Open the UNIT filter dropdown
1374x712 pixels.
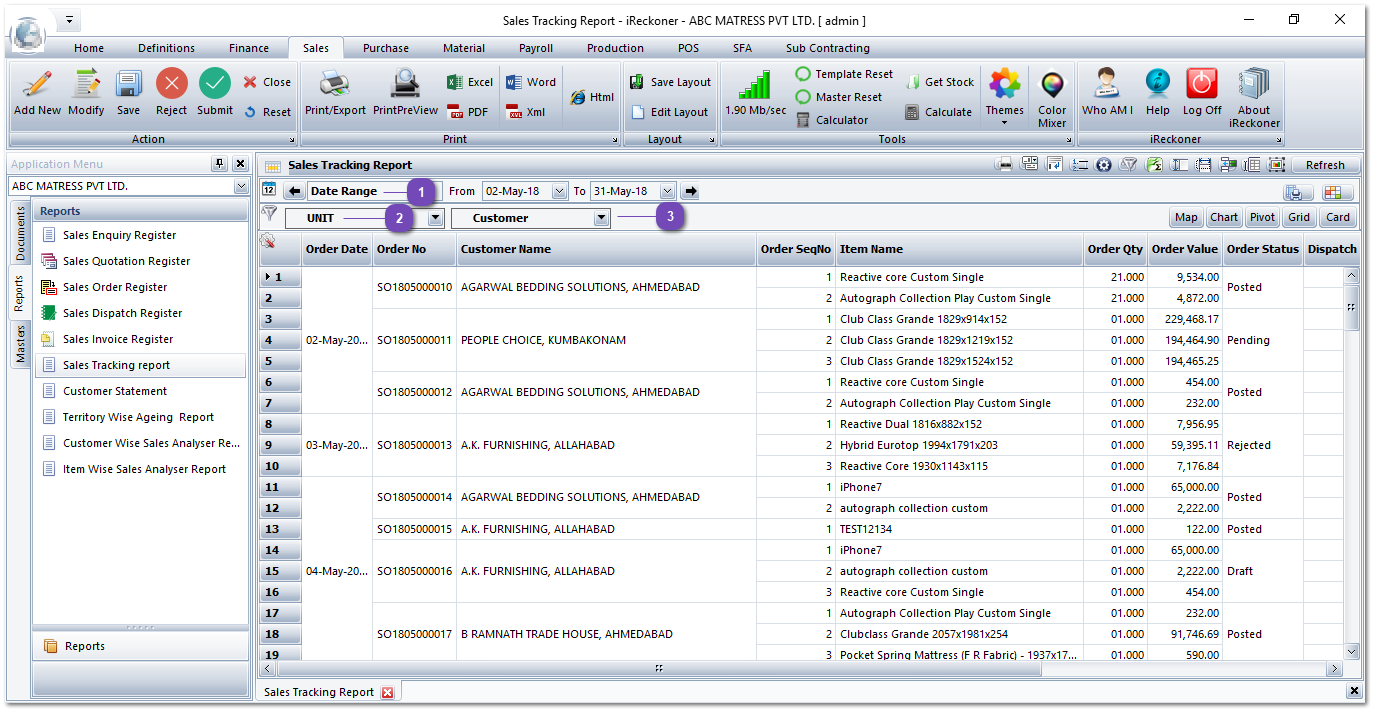click(434, 218)
